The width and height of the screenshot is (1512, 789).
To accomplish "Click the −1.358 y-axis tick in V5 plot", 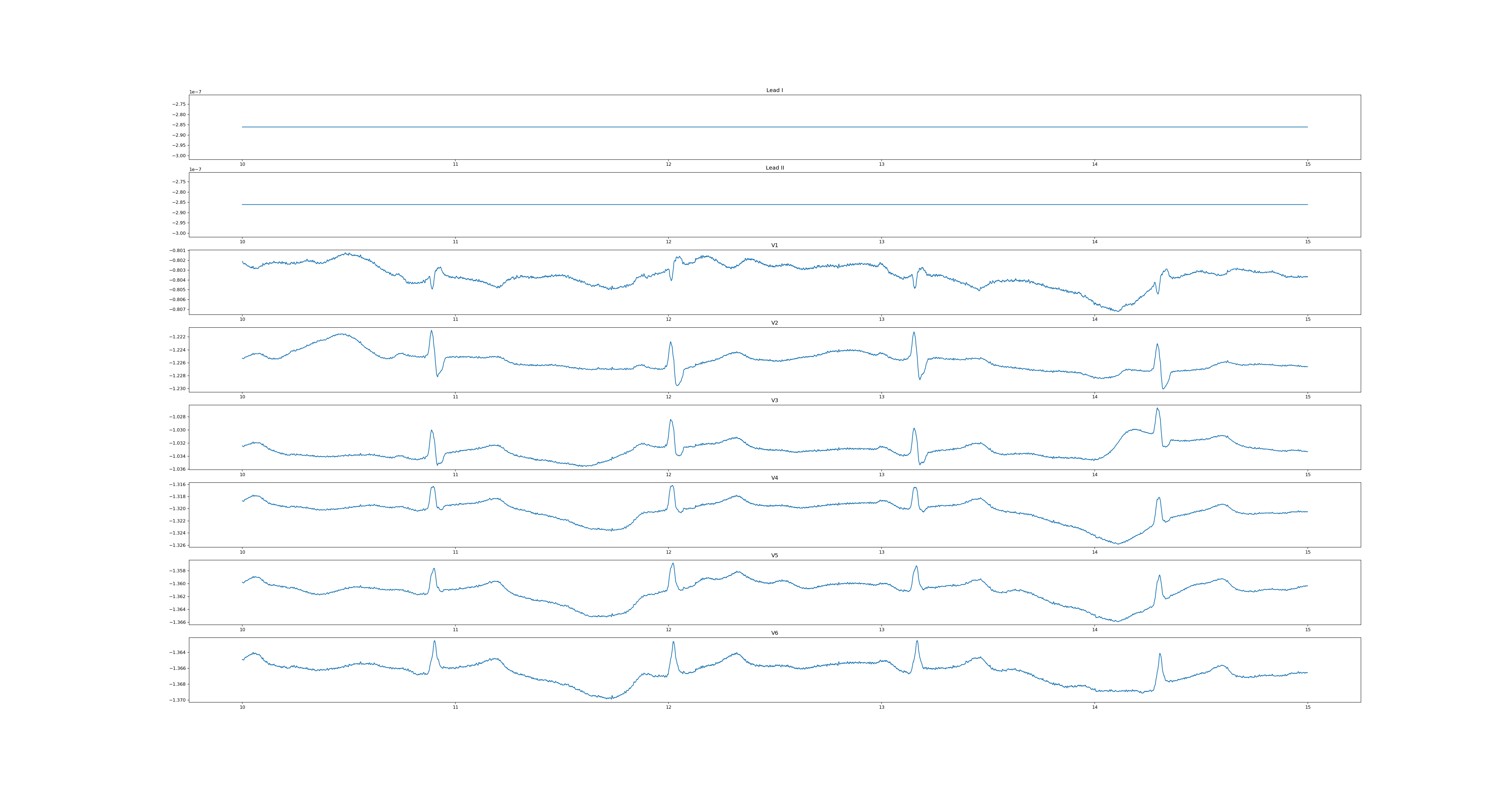I will coord(178,571).
